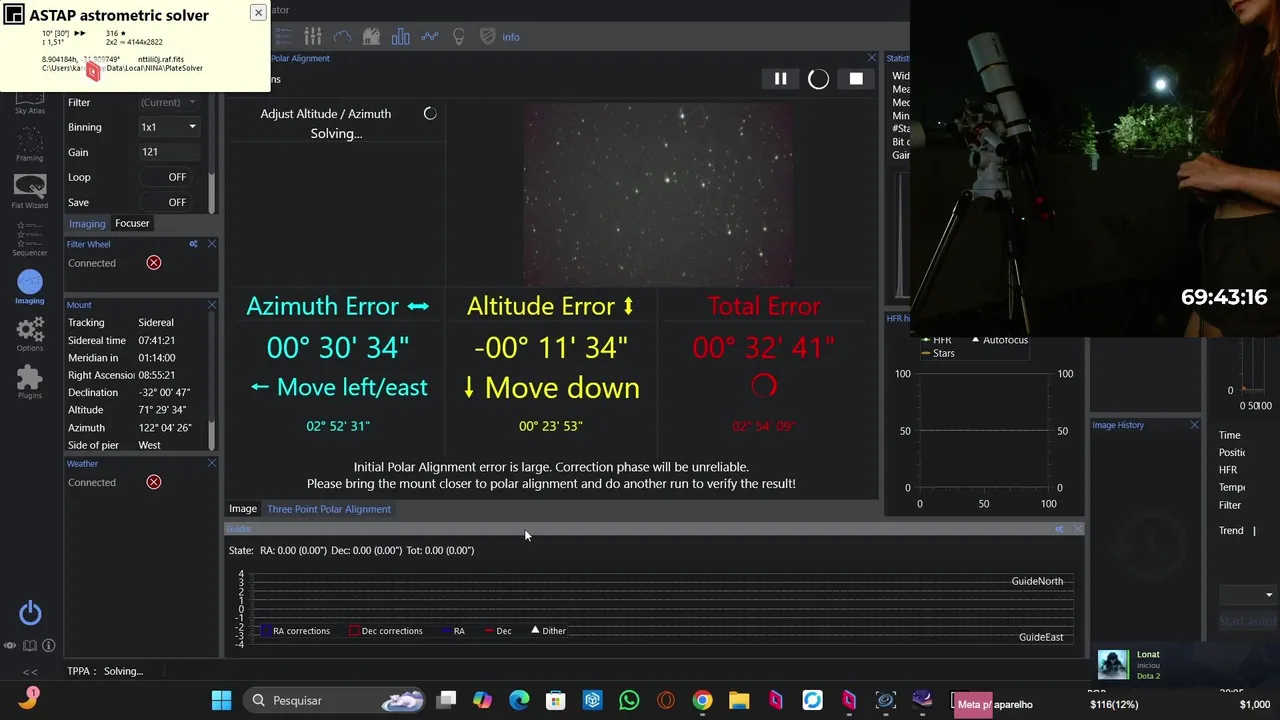
Task: Open the dropdown under the Trend panel
Action: pyautogui.click(x=1247, y=595)
